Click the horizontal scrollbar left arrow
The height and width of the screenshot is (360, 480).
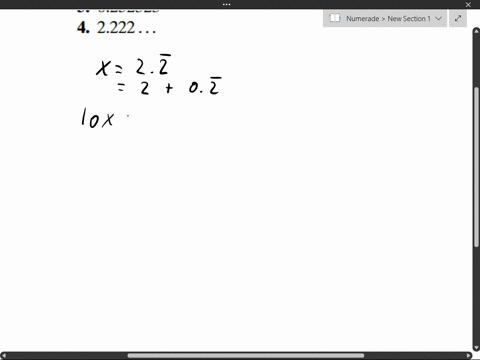click(4, 356)
